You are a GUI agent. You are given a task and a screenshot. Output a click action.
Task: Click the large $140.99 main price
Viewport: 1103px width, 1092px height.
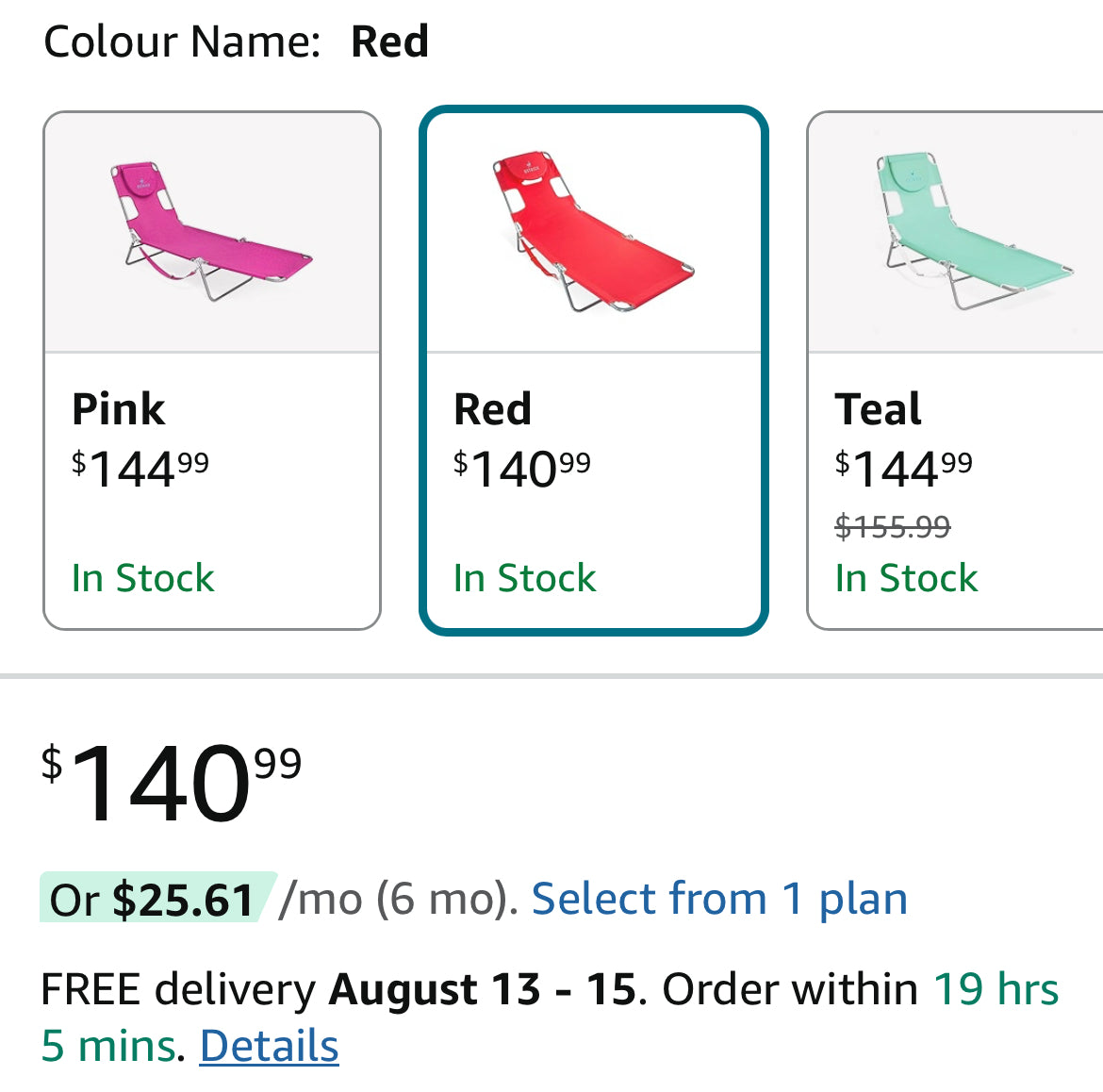tap(172, 783)
